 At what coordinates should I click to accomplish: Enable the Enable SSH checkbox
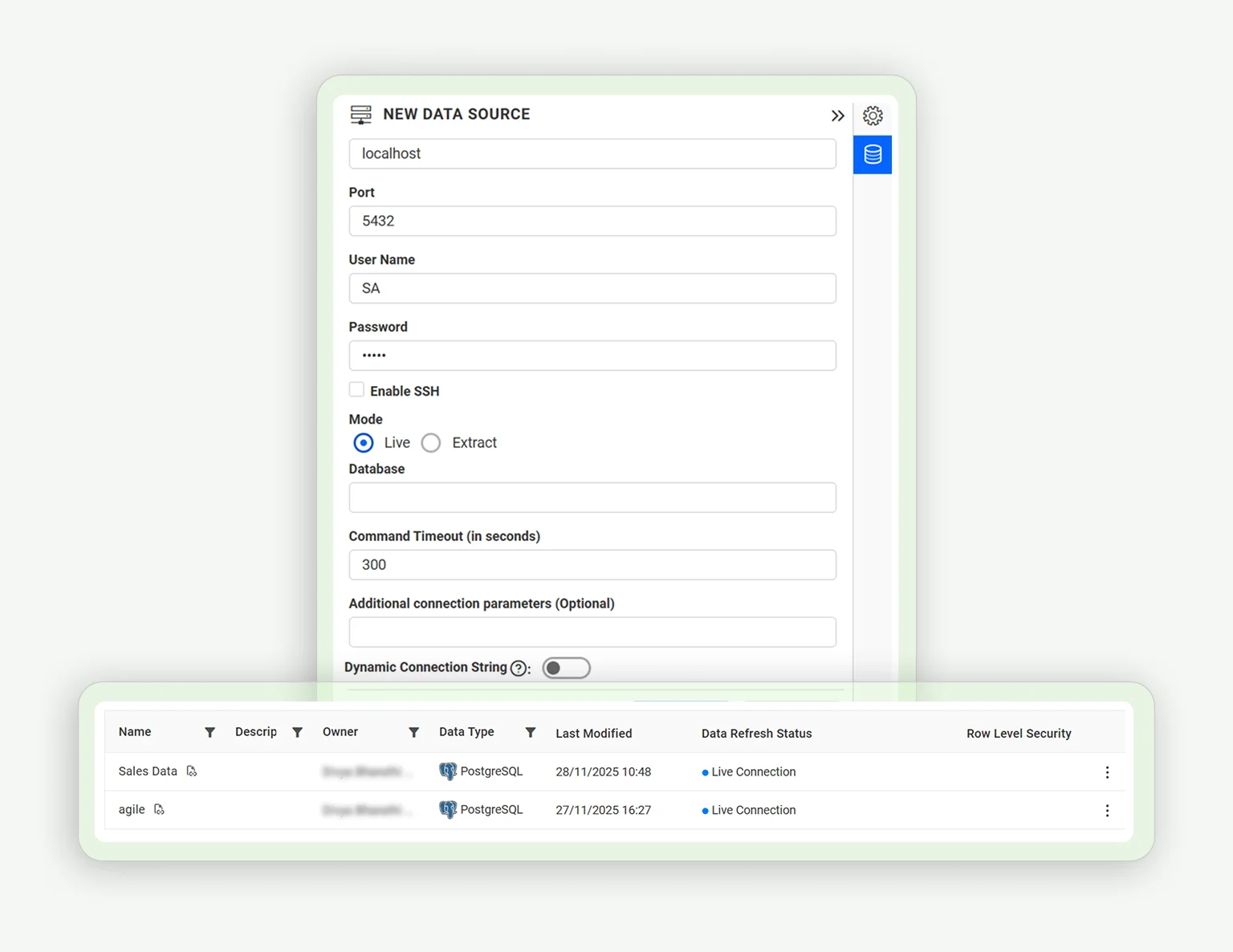[x=356, y=389]
